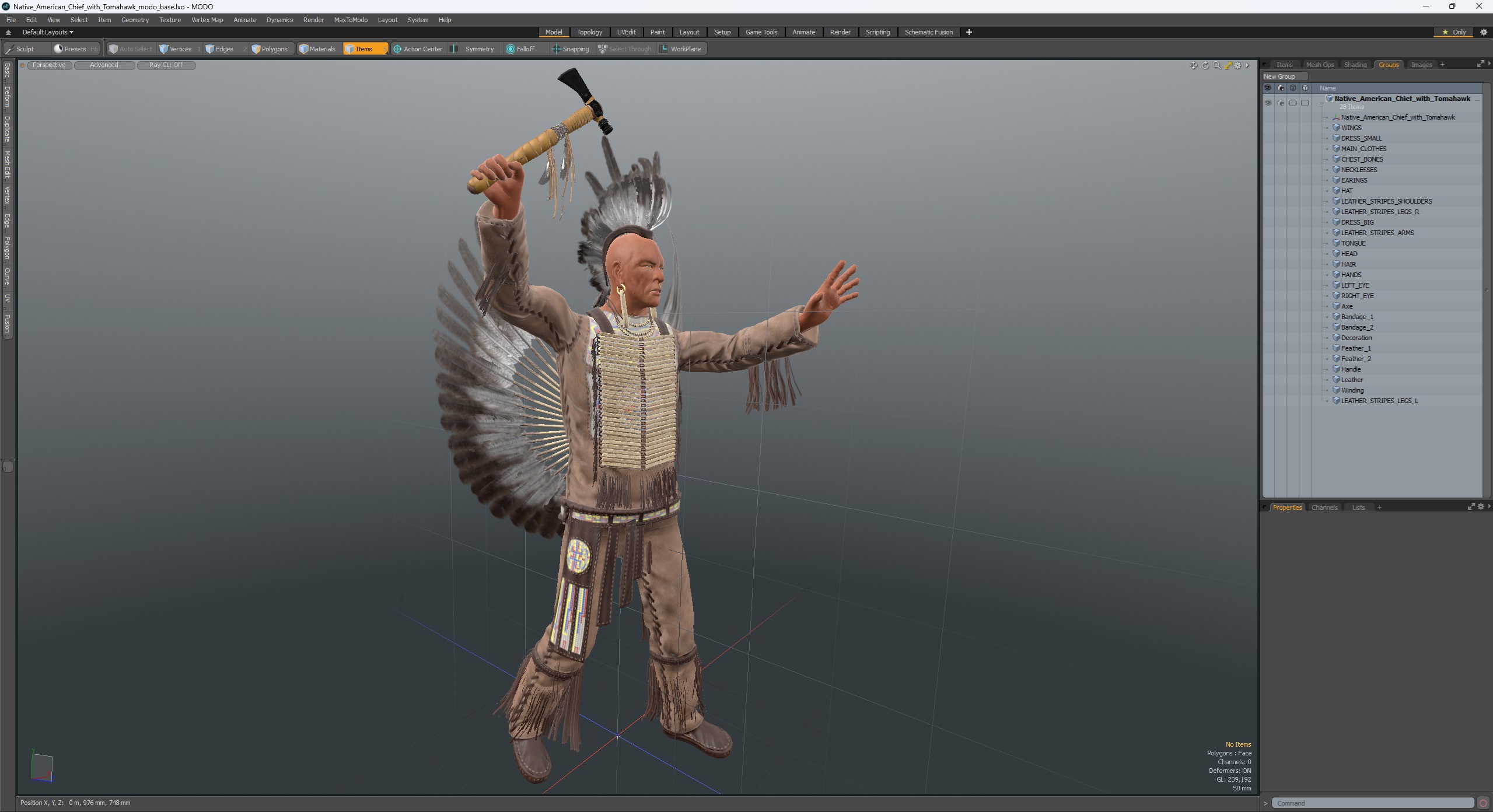
Task: Open the layout settings gear icon
Action: coord(1484,32)
